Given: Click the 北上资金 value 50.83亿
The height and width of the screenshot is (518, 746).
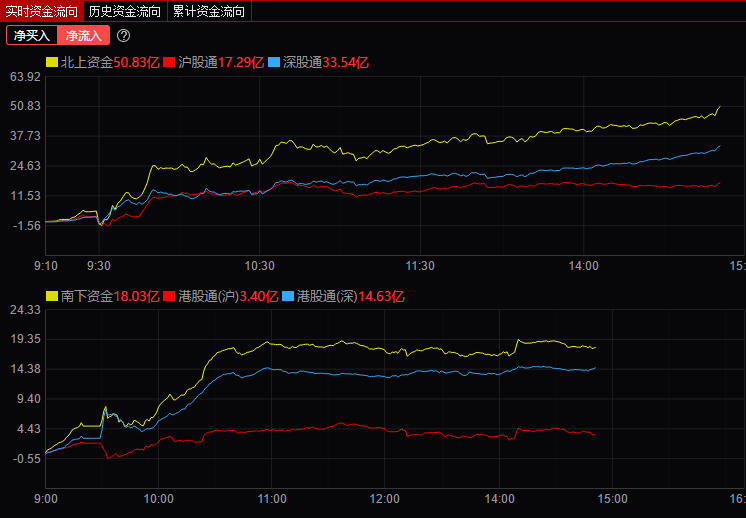Looking at the screenshot, I should tap(136, 62).
